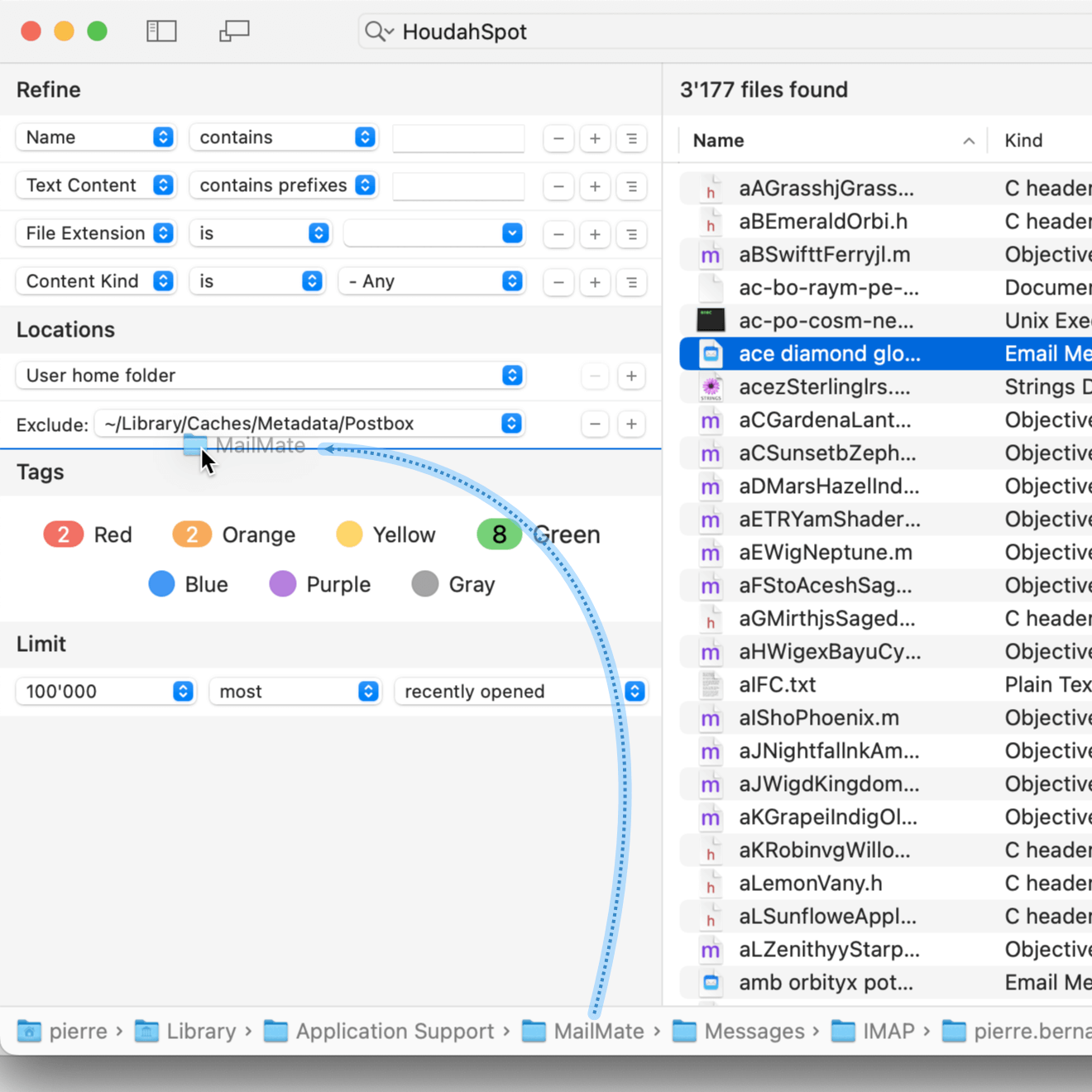Remove the excluded Postbox folder
The image size is (1092, 1092).
coord(595,424)
